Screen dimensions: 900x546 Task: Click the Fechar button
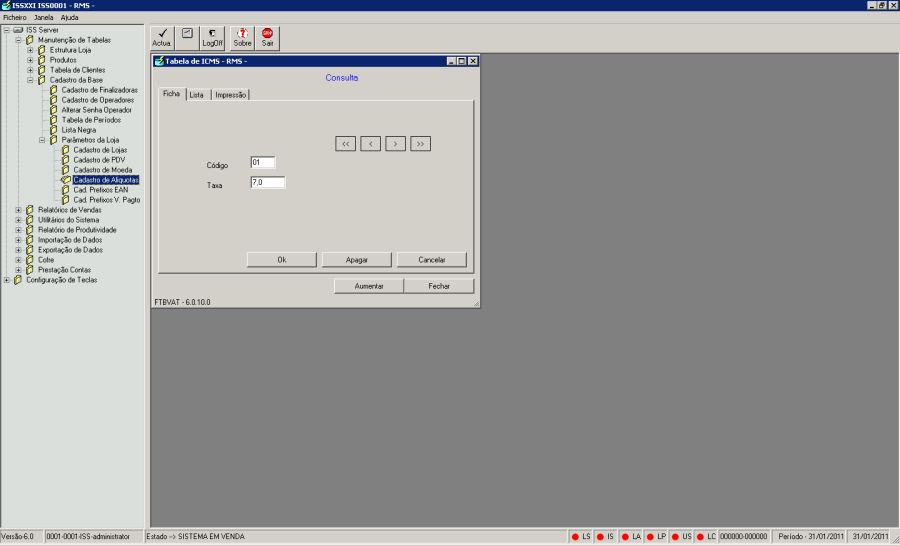tap(439, 286)
